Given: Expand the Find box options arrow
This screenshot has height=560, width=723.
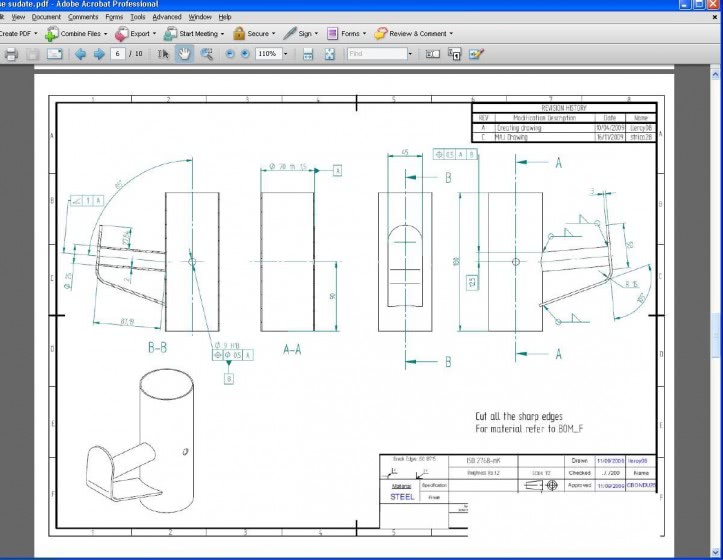Looking at the screenshot, I should 410,54.
